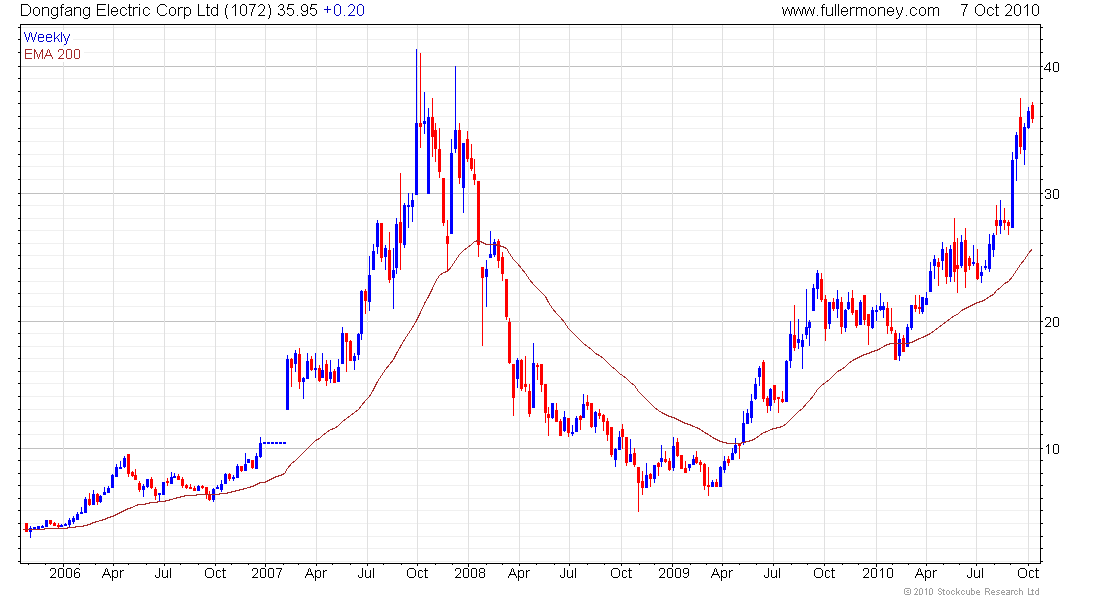The width and height of the screenshot is (1100, 600).
Task: Click the blue dotted gap line in early 2007
Action: (274, 443)
